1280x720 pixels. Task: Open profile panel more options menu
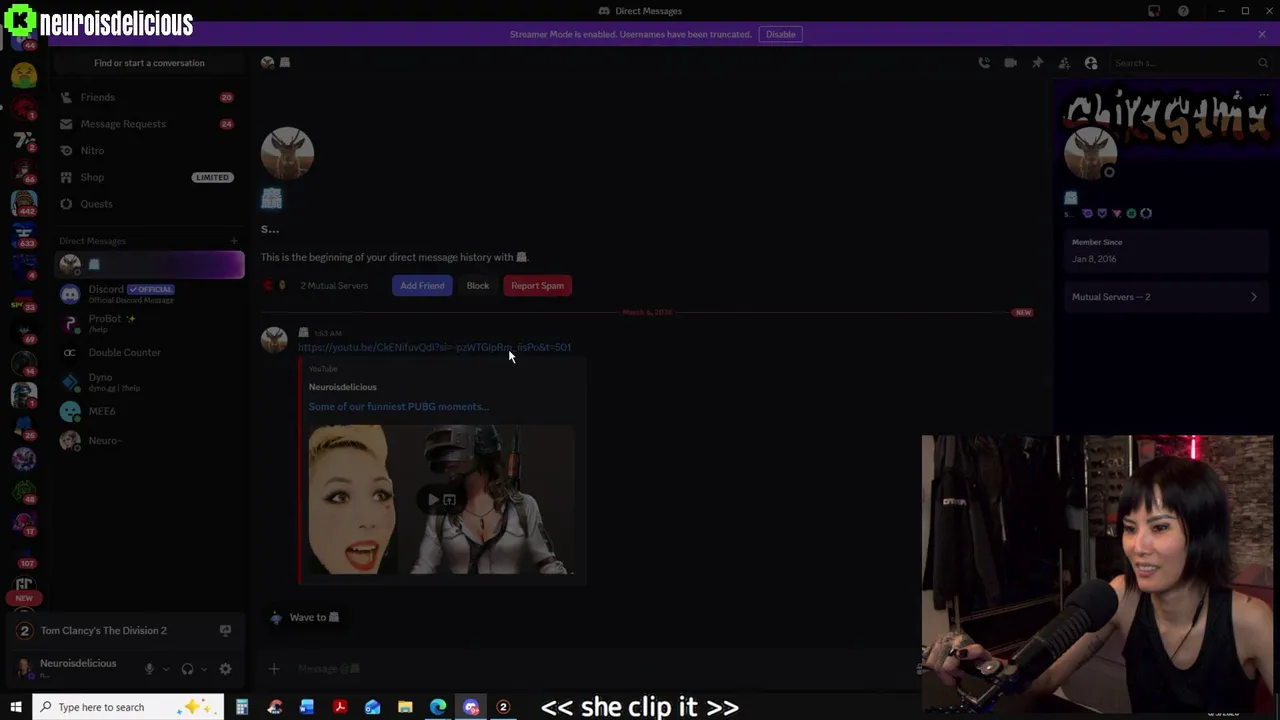point(1263,96)
